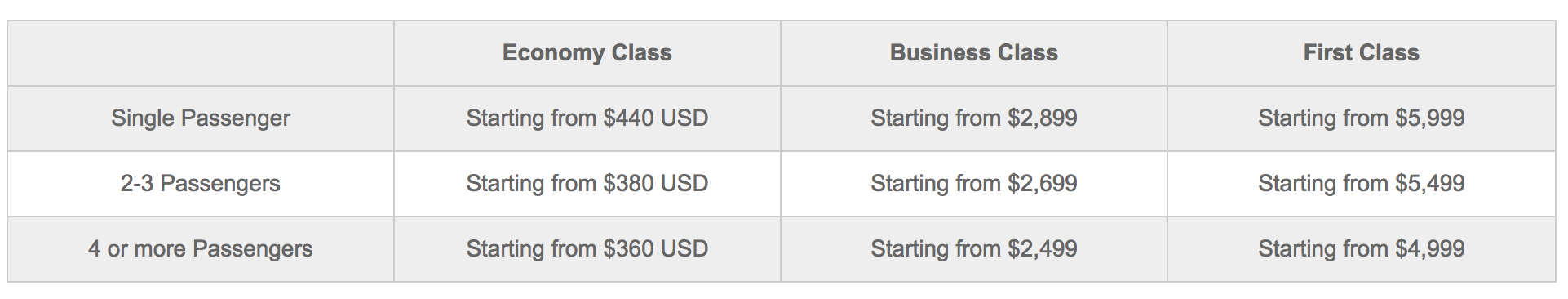Image resolution: width=1568 pixels, height=299 pixels.
Task: Click the $2,499 price for four passengers
Action: [x=1043, y=249]
